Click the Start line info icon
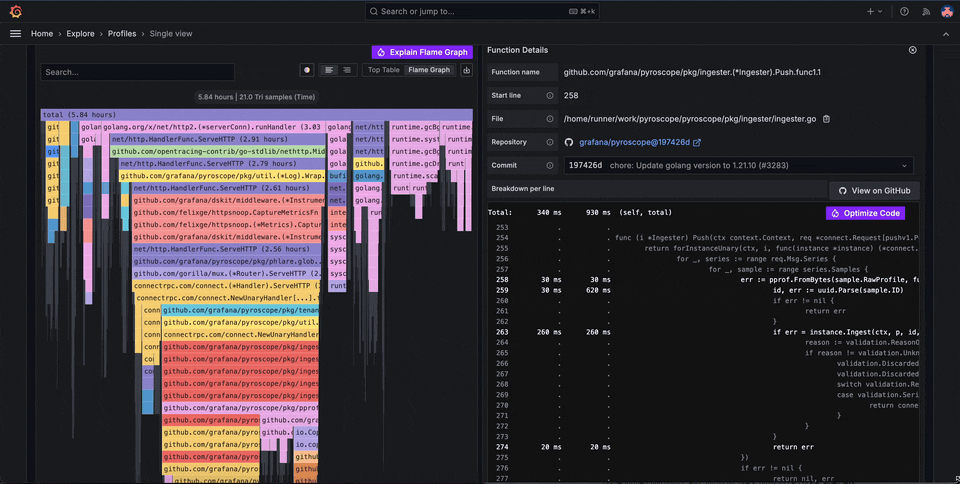Screen dimensions: 960x484 (x=549, y=96)
